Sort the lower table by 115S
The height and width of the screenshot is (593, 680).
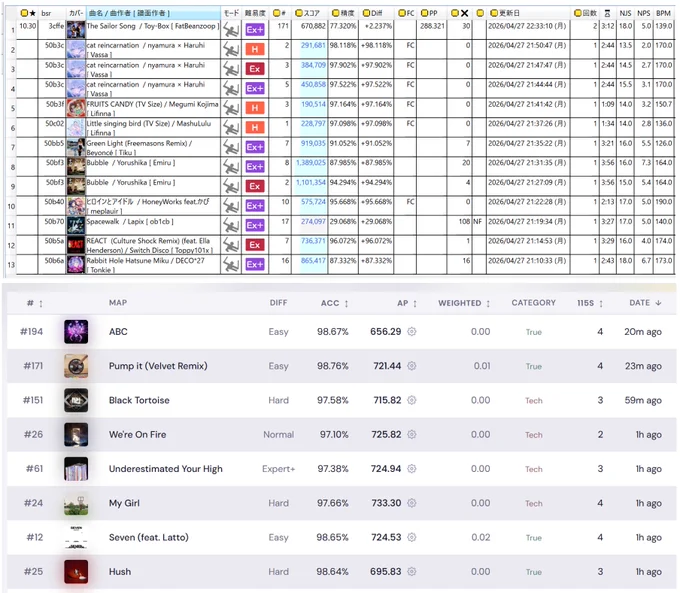[590, 303]
